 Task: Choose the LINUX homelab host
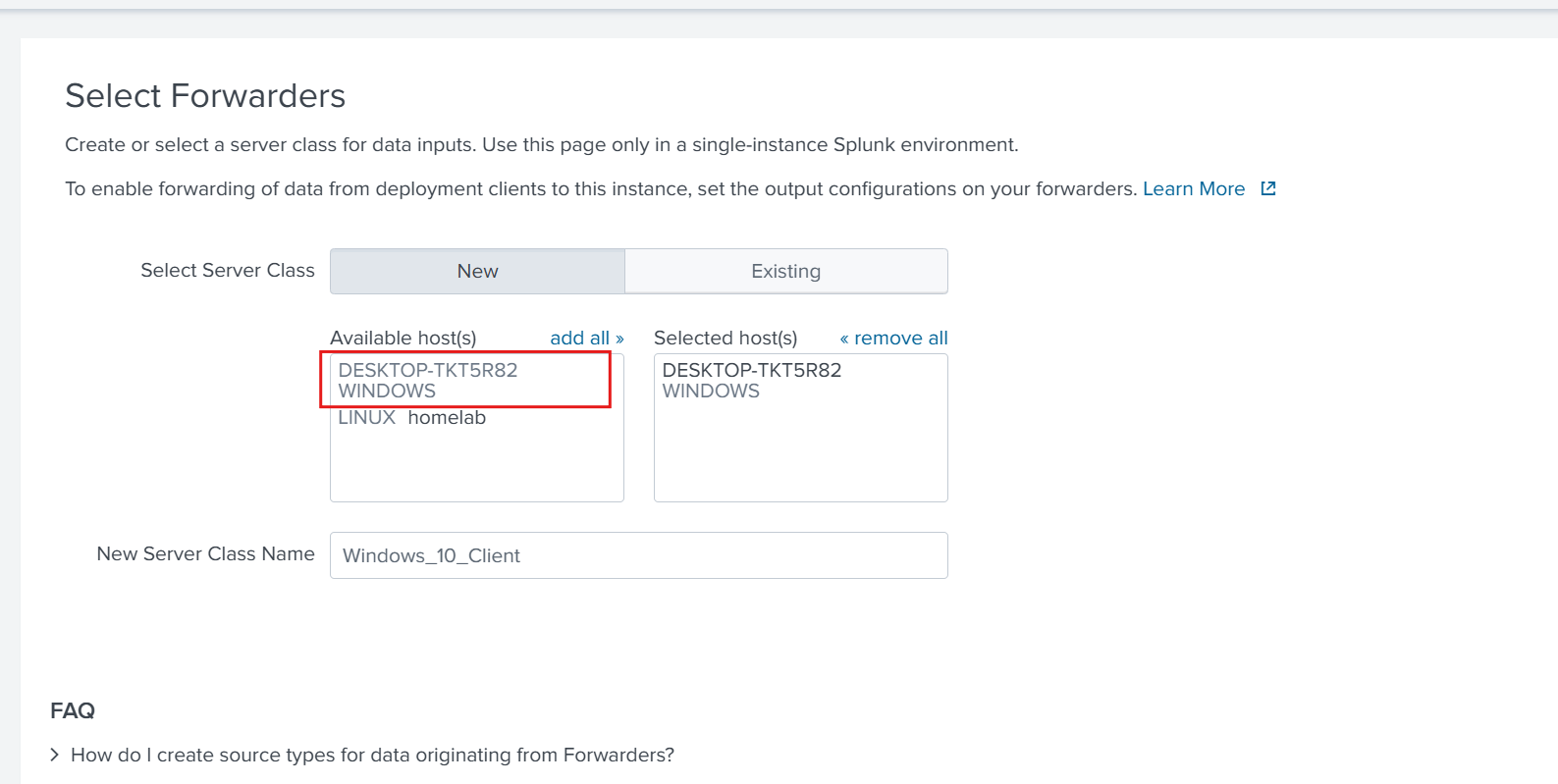click(412, 418)
